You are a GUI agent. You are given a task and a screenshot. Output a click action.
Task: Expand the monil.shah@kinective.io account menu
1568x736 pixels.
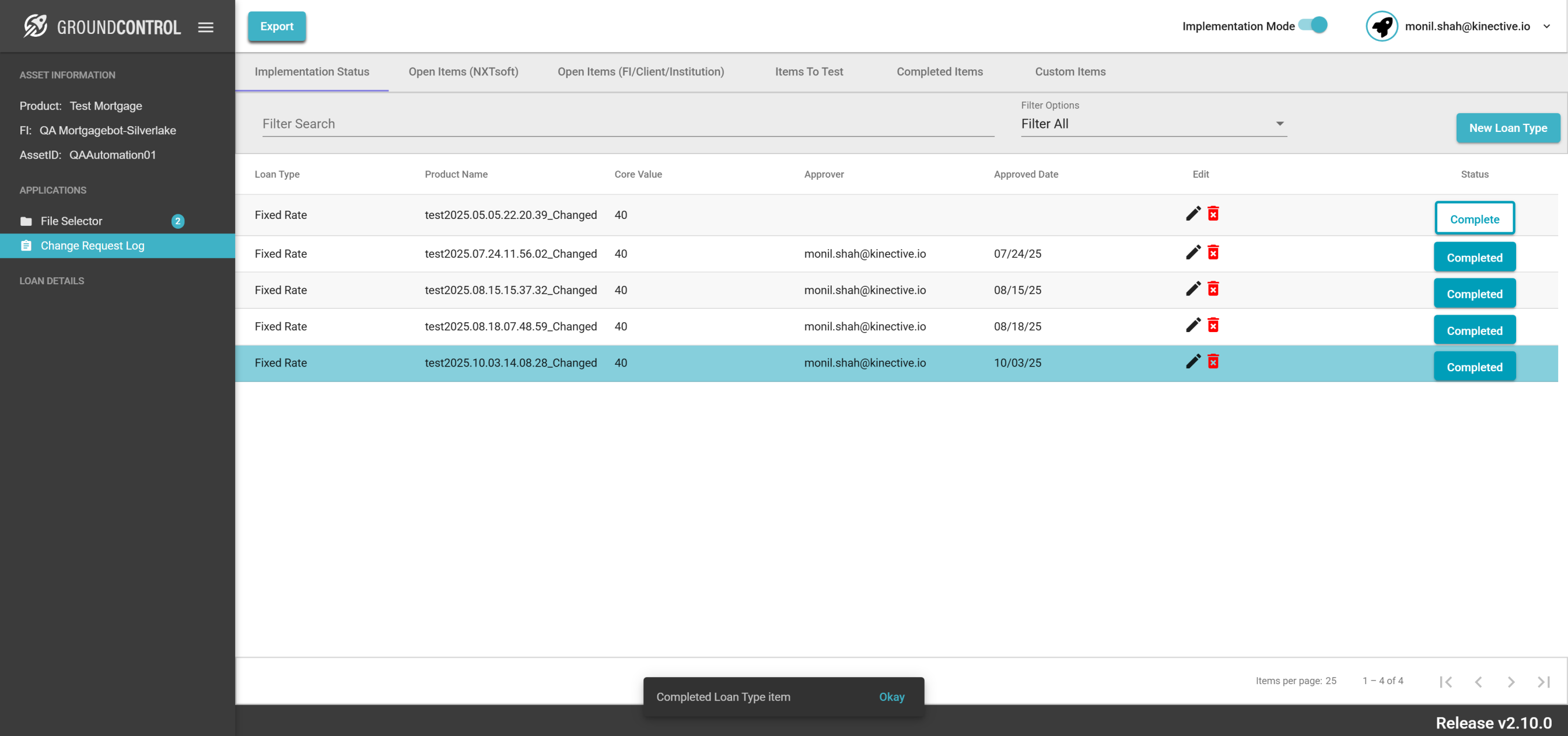coord(1546,26)
